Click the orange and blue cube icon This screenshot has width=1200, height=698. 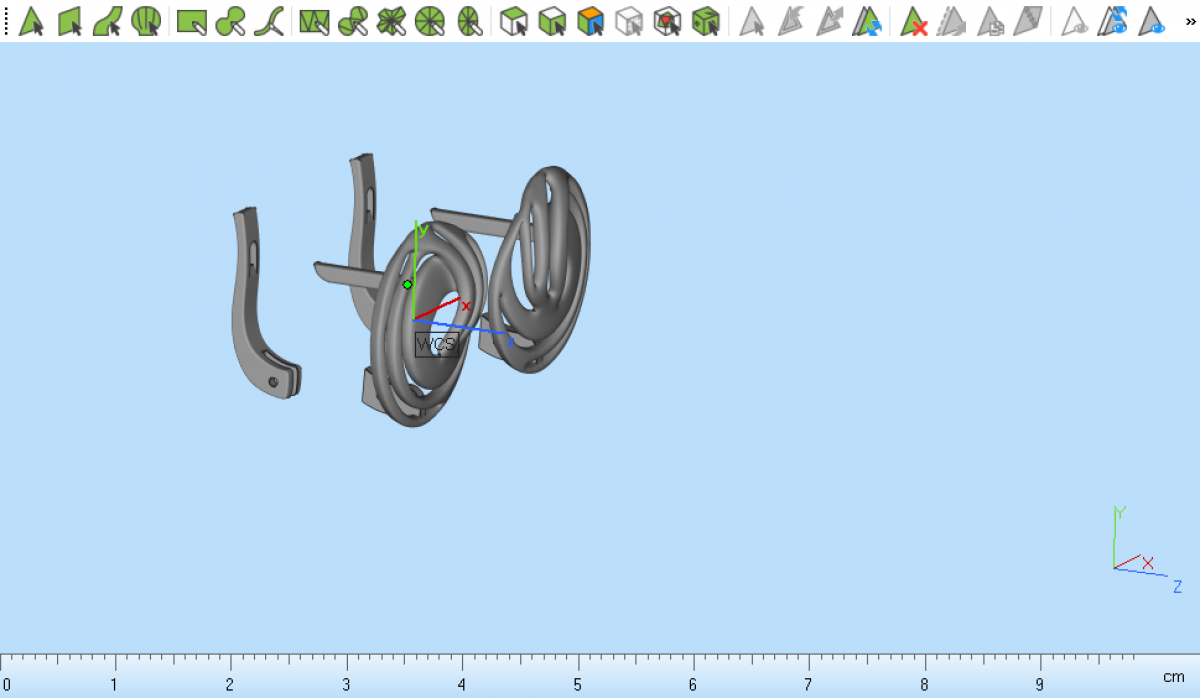point(591,21)
